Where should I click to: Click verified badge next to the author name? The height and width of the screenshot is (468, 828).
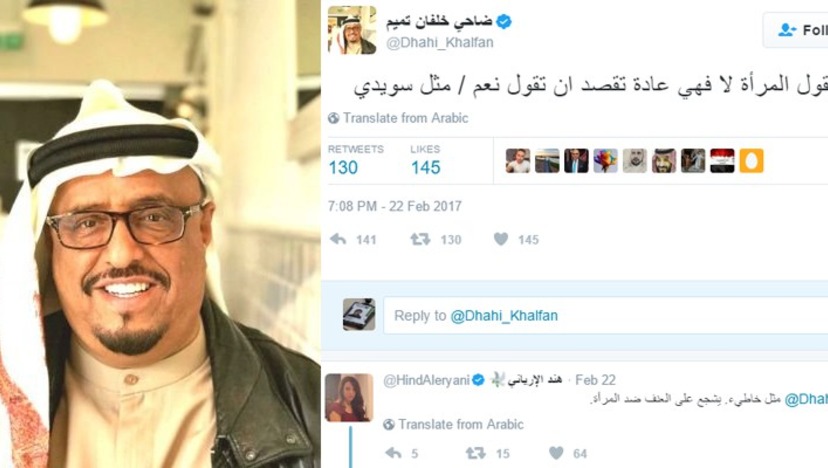point(504,22)
